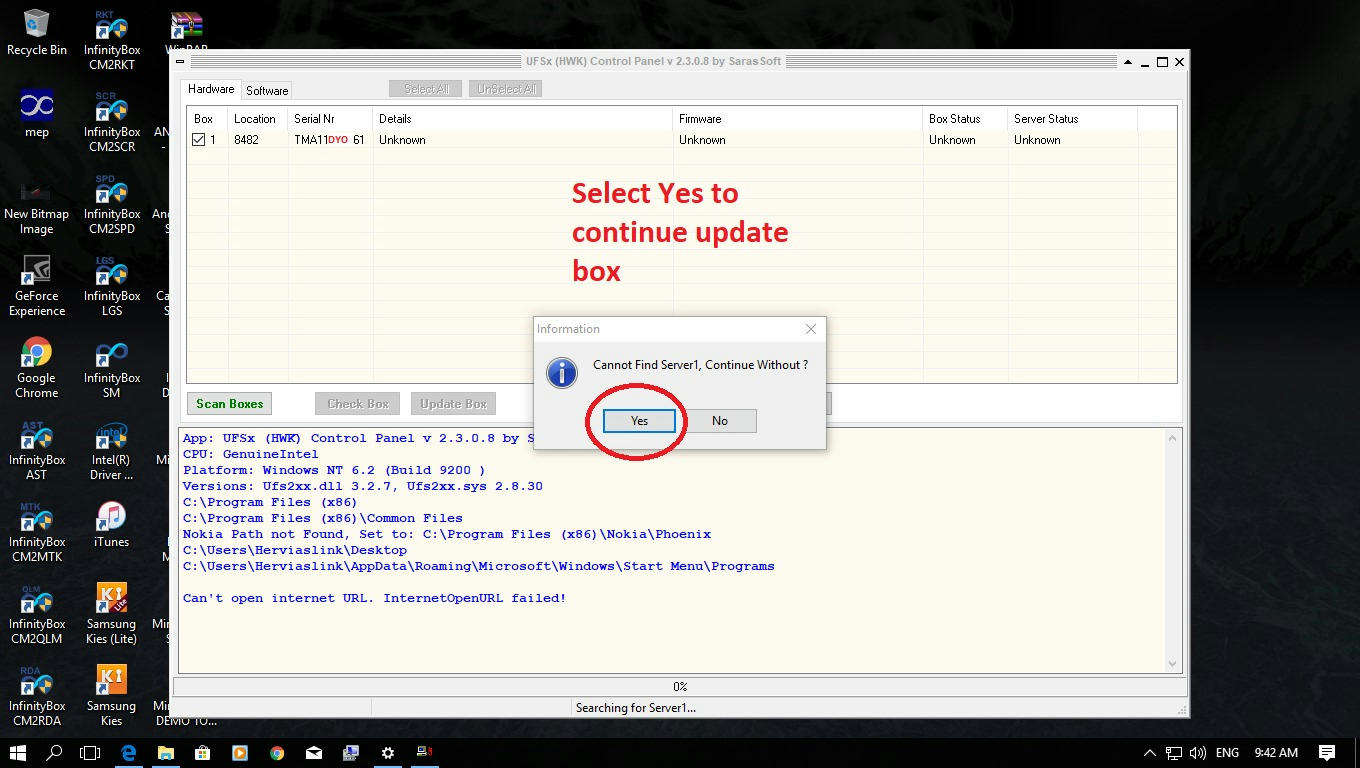Open iTunes desktop shortcut
1360x768 pixels.
112,524
